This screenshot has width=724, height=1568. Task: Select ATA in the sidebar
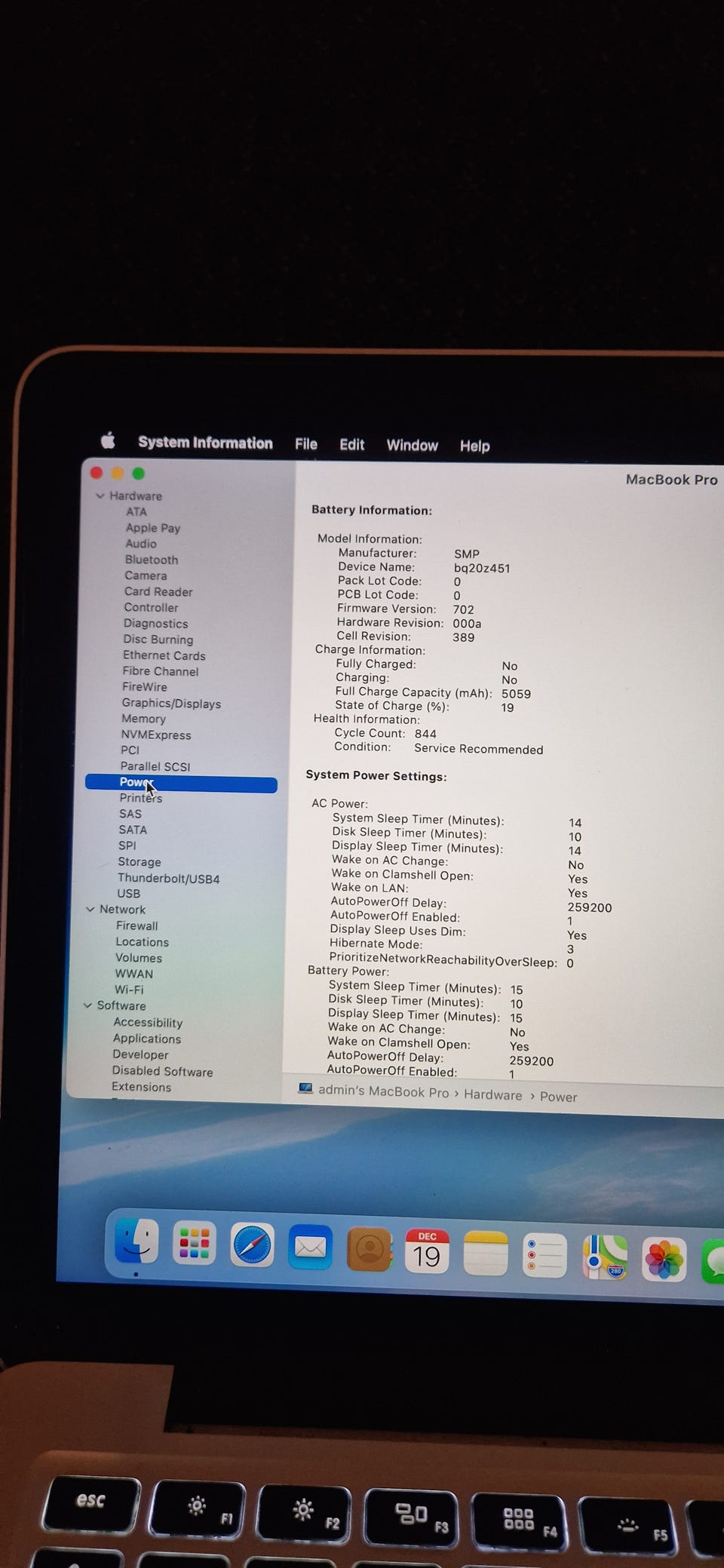137,511
